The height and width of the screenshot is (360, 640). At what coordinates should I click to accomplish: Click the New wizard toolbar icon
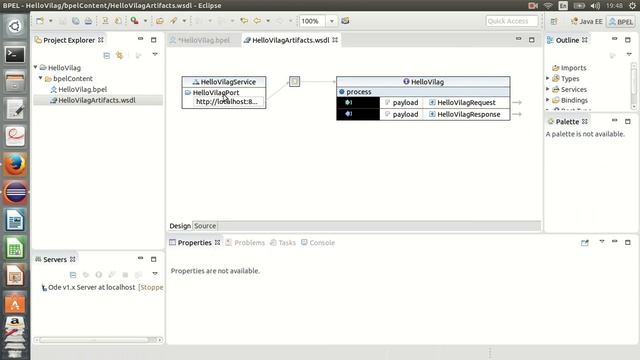click(x=40, y=21)
